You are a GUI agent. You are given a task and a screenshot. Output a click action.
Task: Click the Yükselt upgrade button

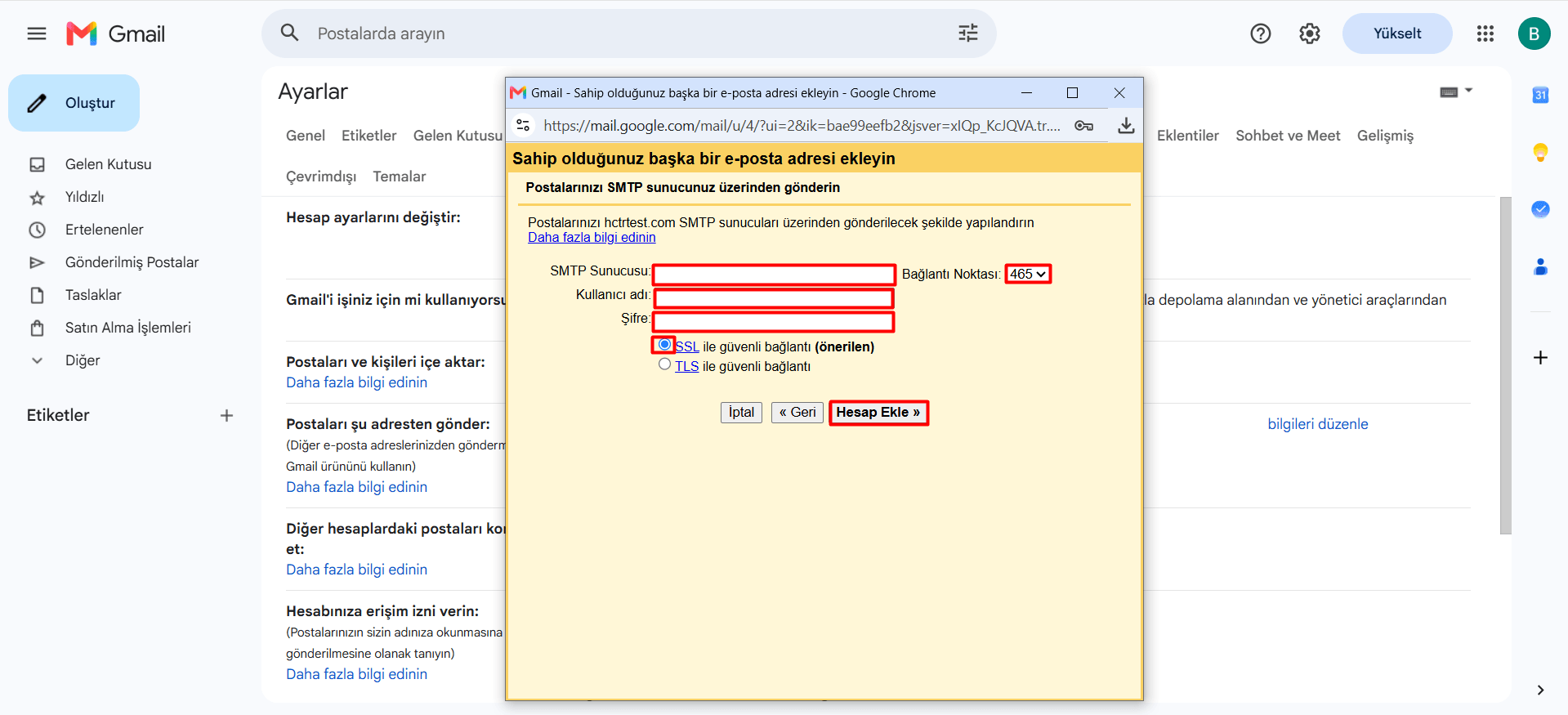1397,34
